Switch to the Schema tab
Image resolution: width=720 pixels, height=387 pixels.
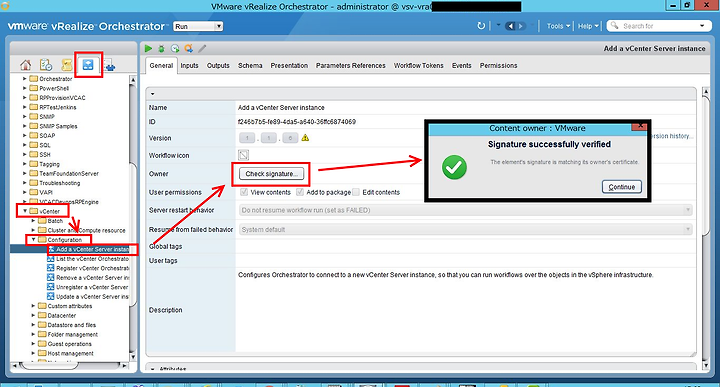tap(250, 66)
